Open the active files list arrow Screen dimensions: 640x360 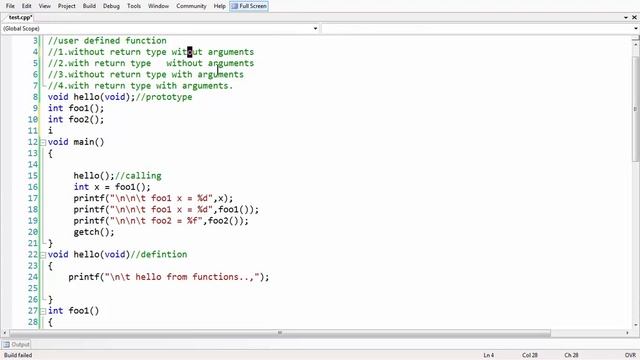click(626, 18)
